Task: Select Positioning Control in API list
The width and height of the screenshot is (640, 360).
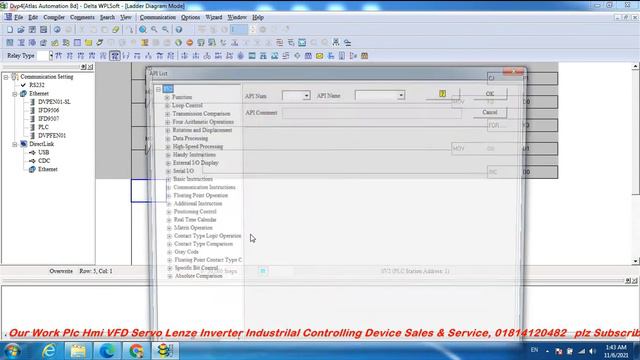Action: 195,211
